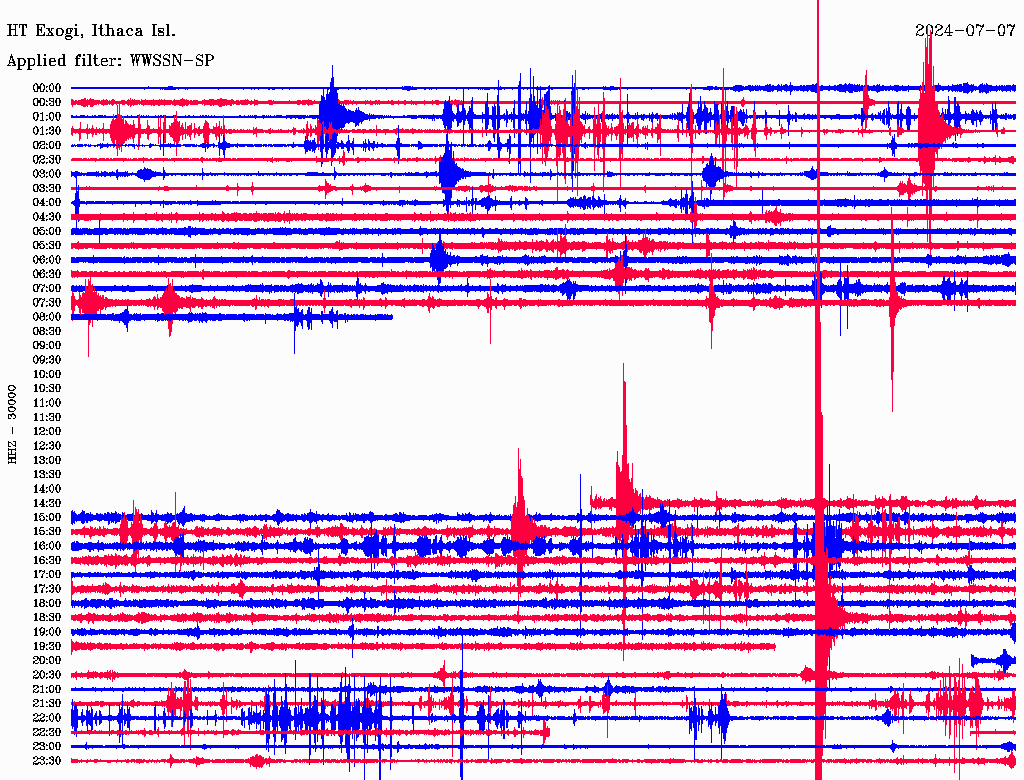This screenshot has width=1024, height=780.
Task: Click the 05:00 time label
Action: [47, 231]
